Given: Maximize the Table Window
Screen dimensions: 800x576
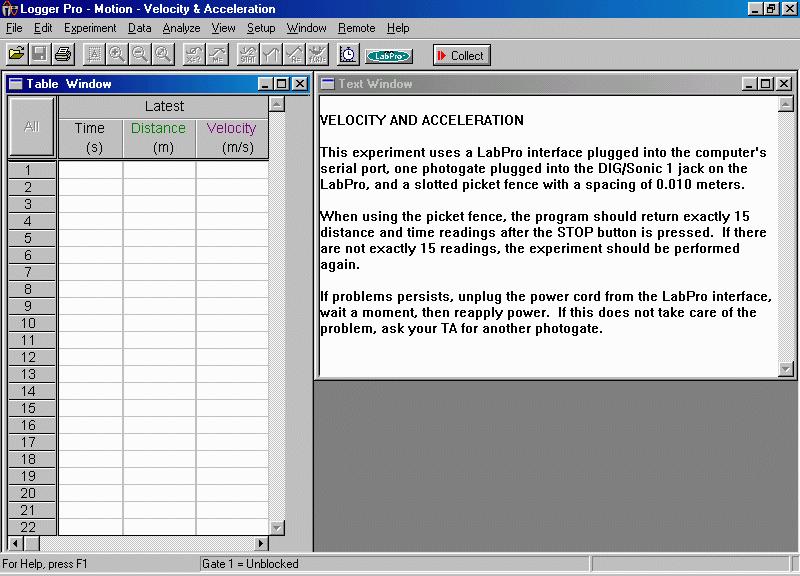Looking at the screenshot, I should tap(282, 84).
